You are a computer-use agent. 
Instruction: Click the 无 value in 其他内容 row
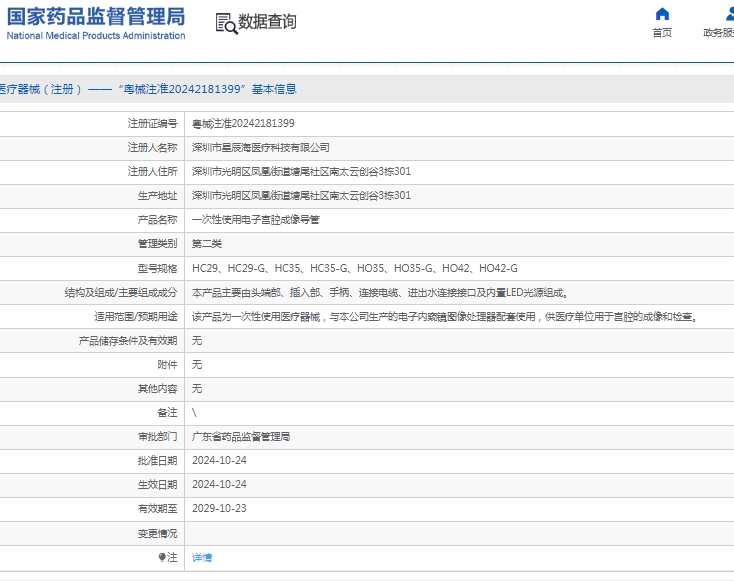point(197,389)
